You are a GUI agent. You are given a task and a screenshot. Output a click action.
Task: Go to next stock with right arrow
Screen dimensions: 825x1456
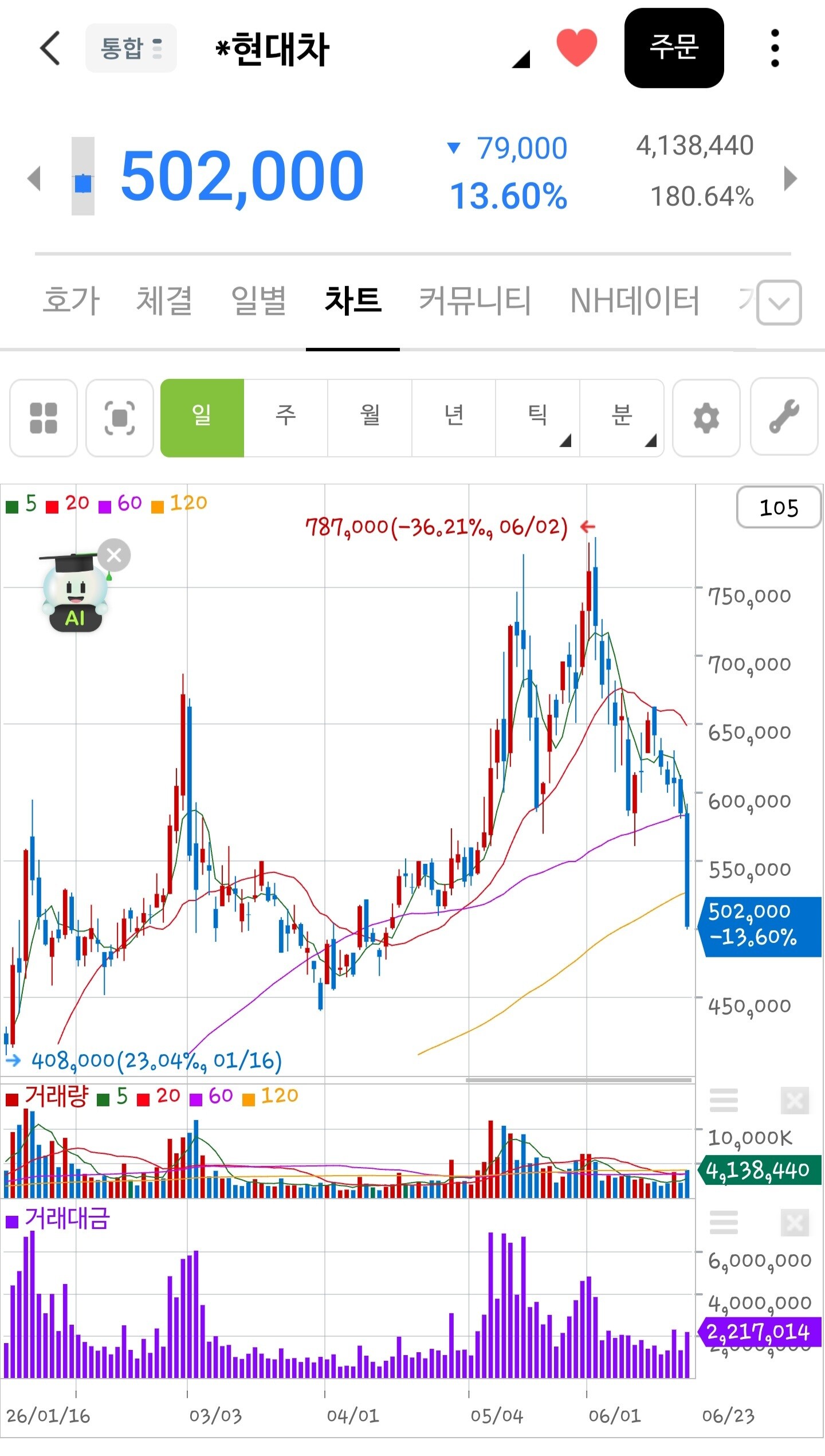point(791,178)
